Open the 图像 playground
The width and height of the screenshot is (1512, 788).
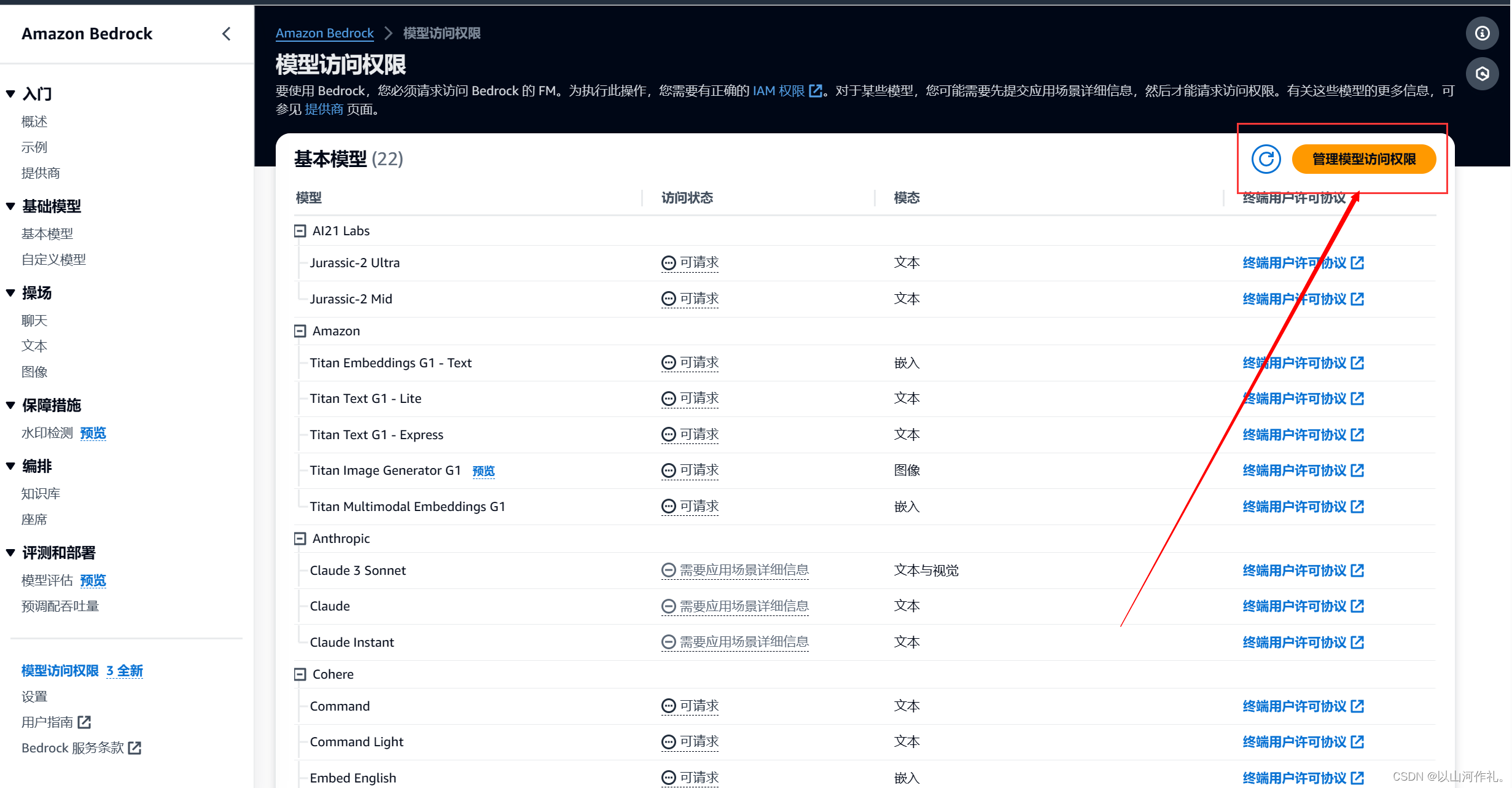pos(34,372)
